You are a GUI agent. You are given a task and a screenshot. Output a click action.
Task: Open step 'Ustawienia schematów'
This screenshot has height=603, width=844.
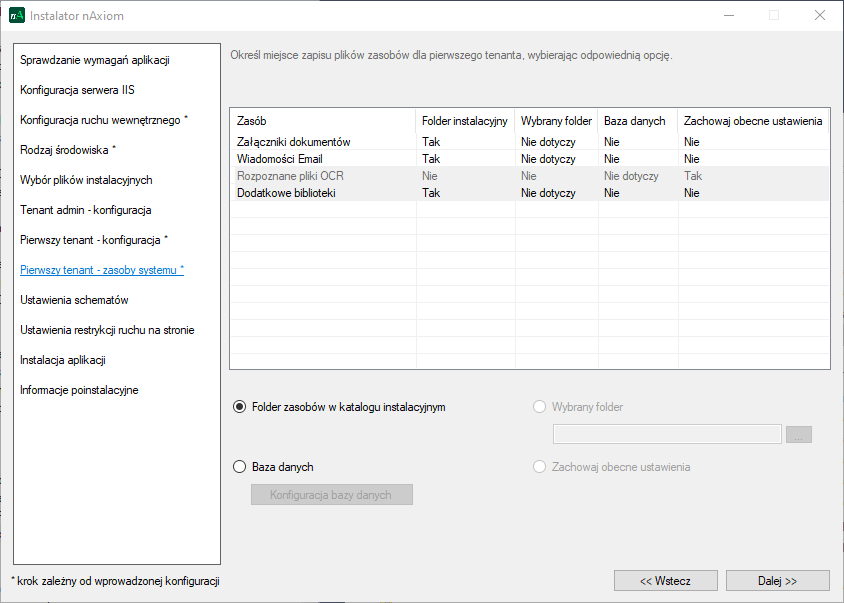[74, 300]
